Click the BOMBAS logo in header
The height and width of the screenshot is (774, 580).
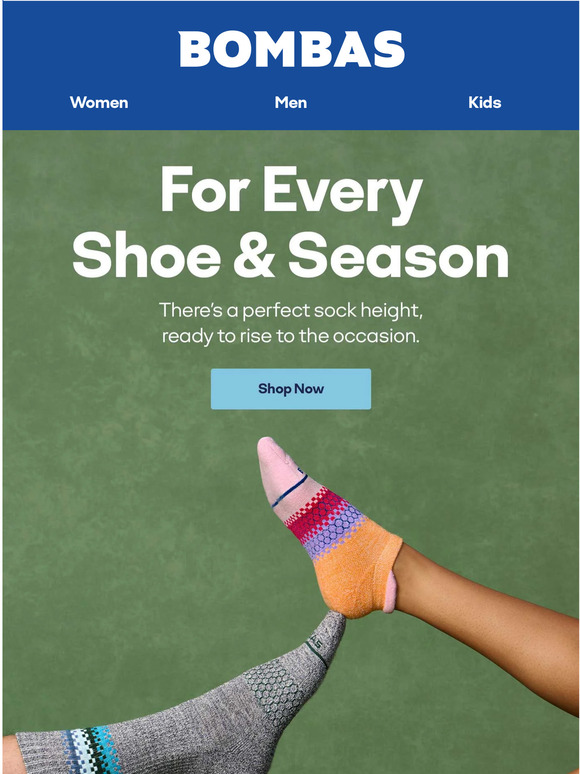click(291, 49)
